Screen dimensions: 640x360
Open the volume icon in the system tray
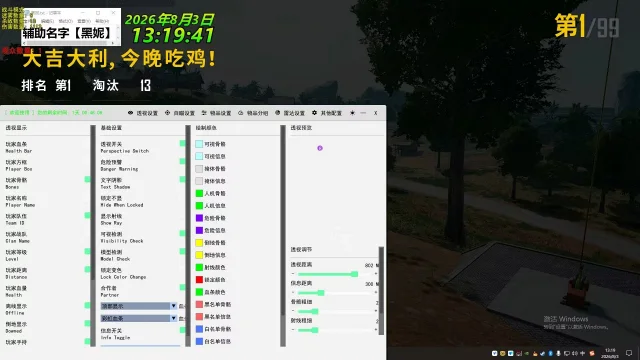click(575, 353)
